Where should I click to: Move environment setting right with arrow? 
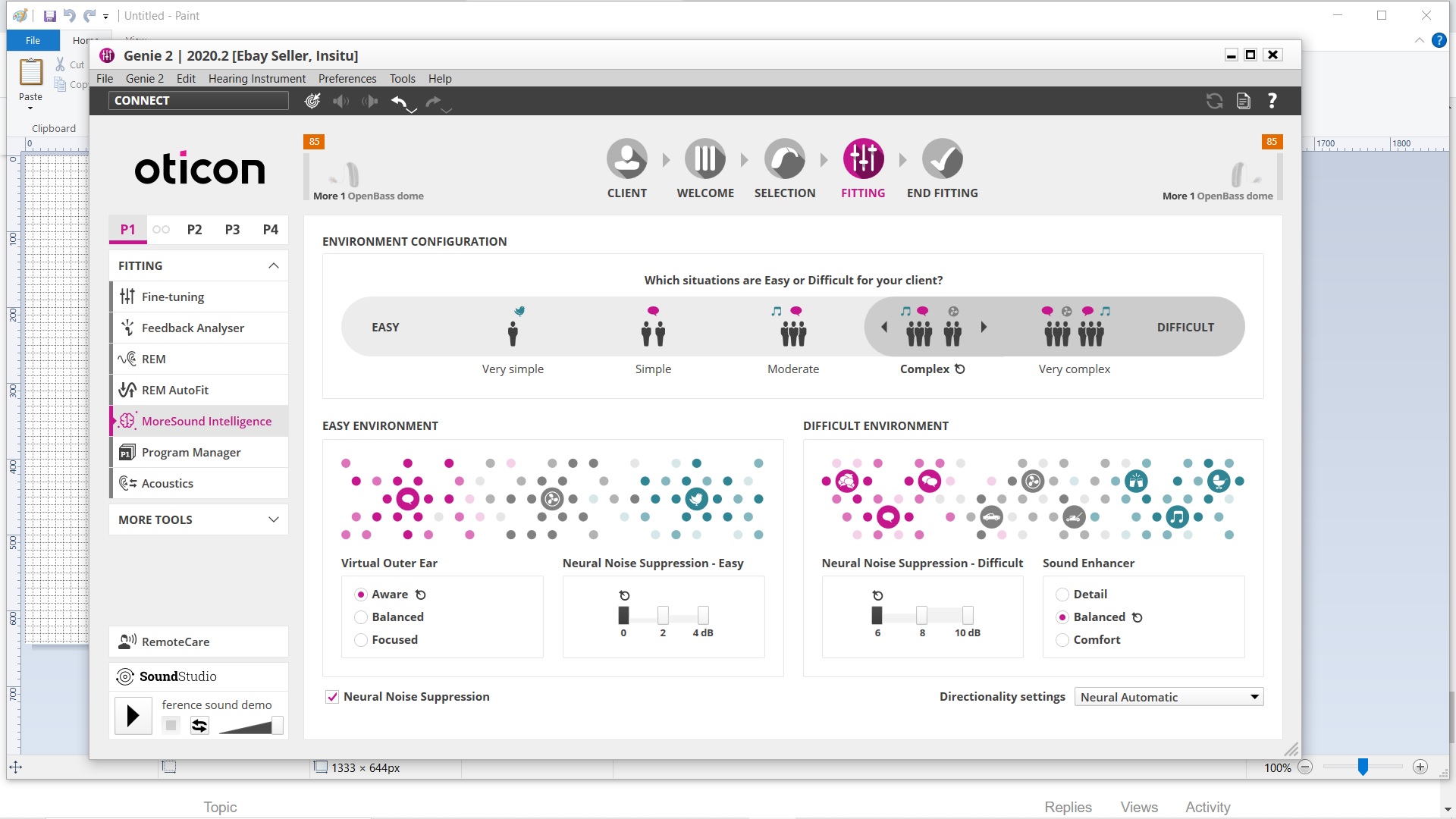(x=984, y=328)
